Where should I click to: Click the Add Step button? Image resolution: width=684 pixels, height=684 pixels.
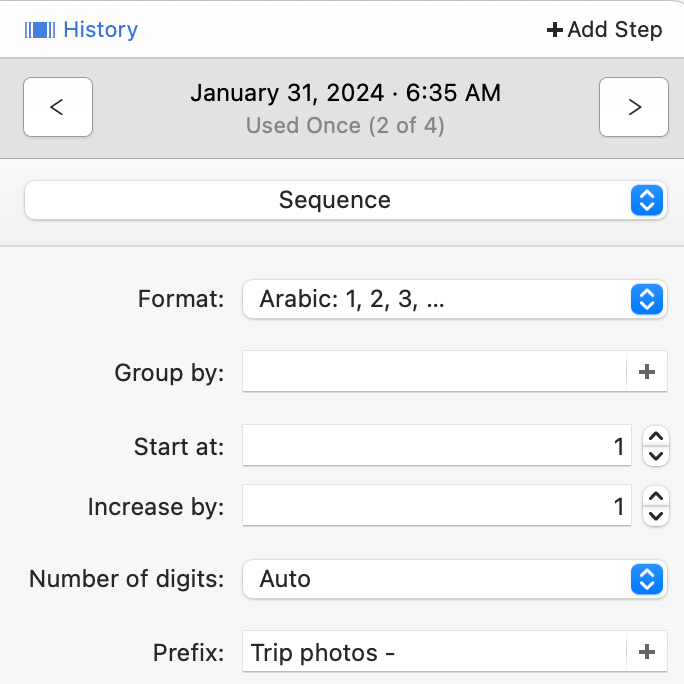(605, 30)
